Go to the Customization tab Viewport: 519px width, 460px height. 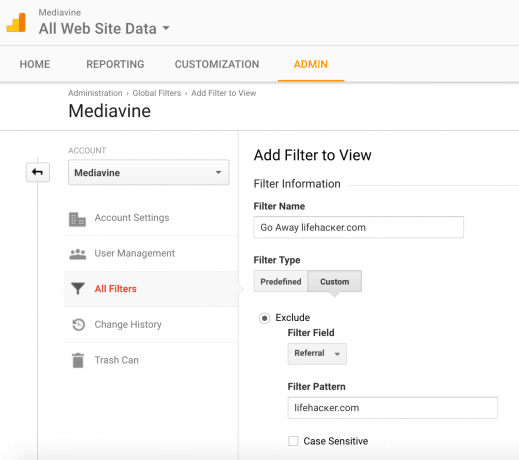217,64
